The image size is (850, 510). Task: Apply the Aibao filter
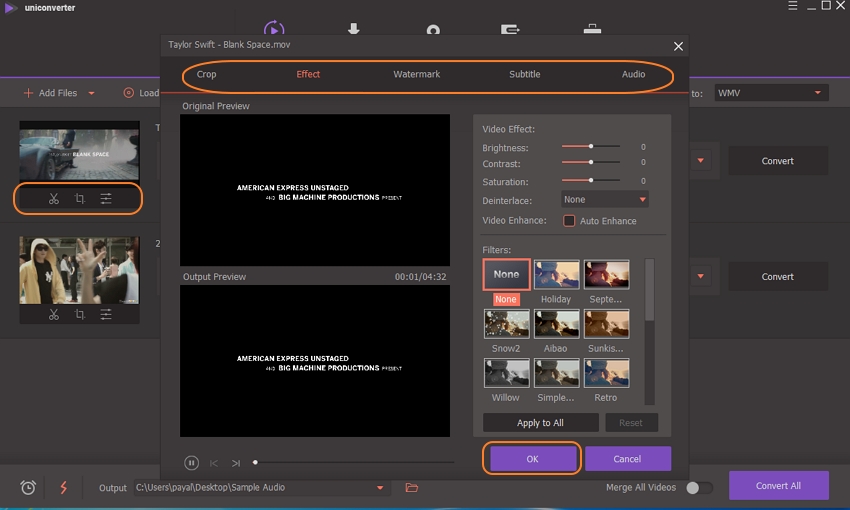pos(556,324)
